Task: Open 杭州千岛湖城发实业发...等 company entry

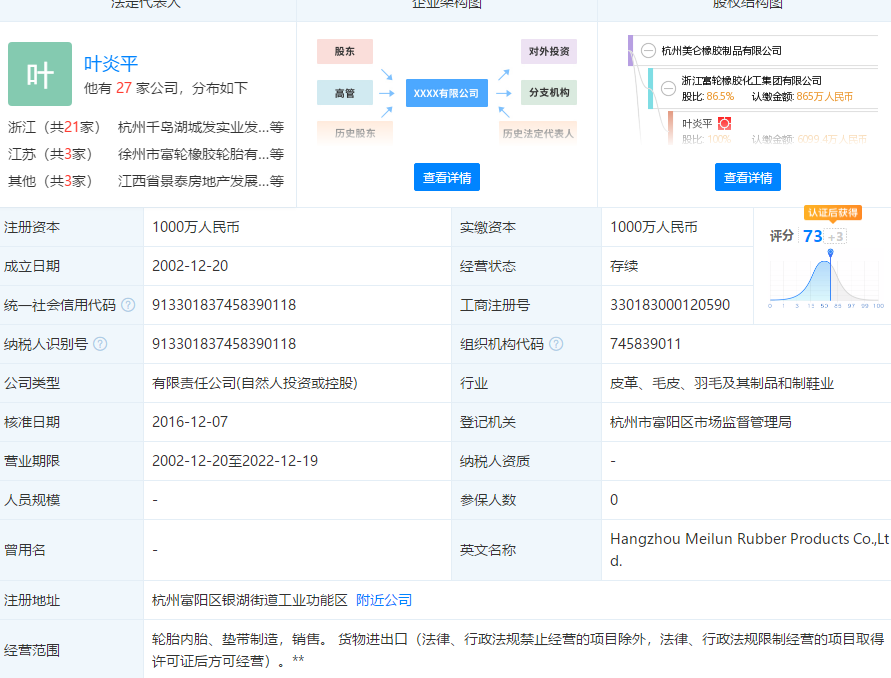Action: [201, 127]
